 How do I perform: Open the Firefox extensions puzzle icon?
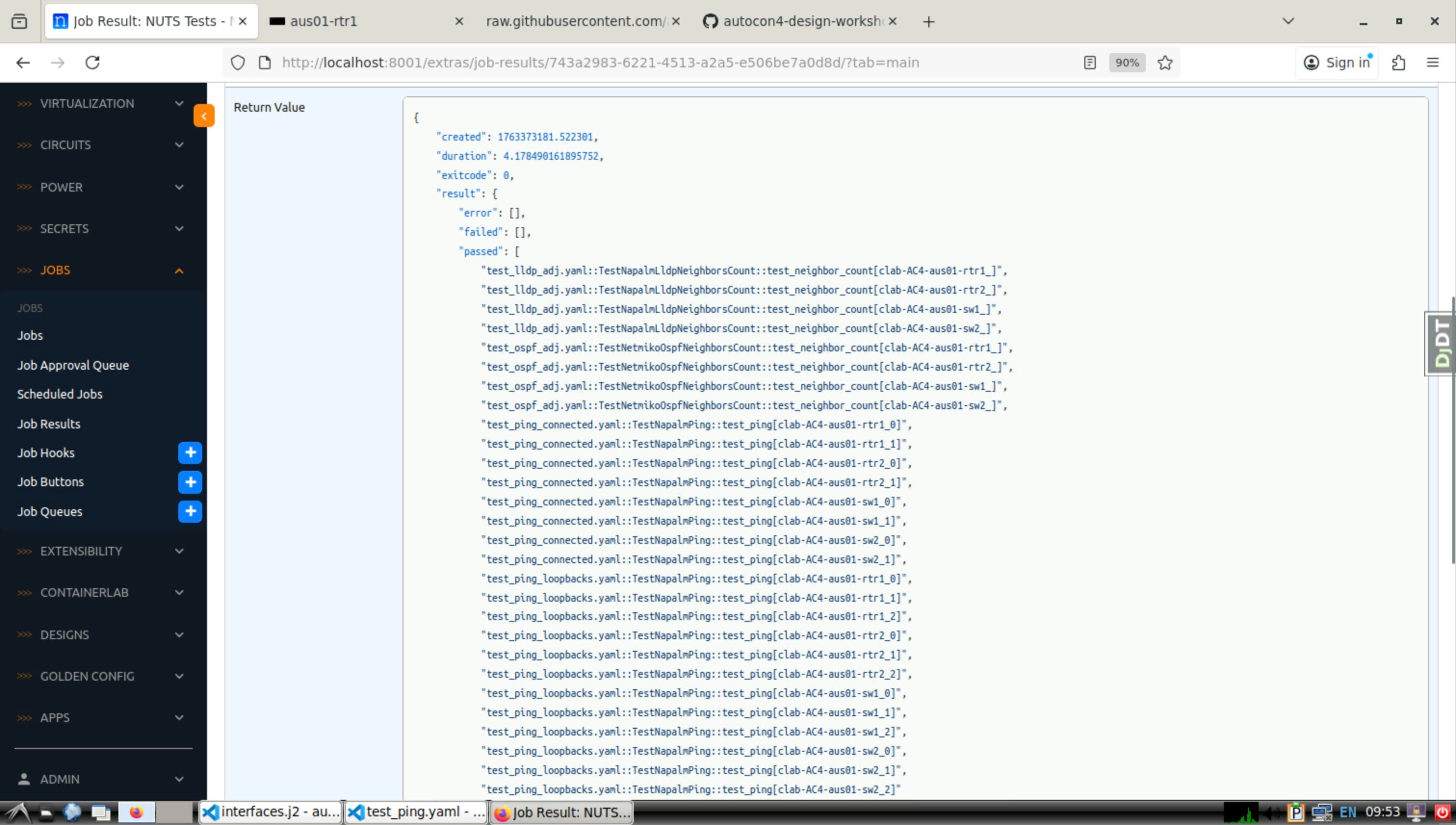tap(1398, 62)
